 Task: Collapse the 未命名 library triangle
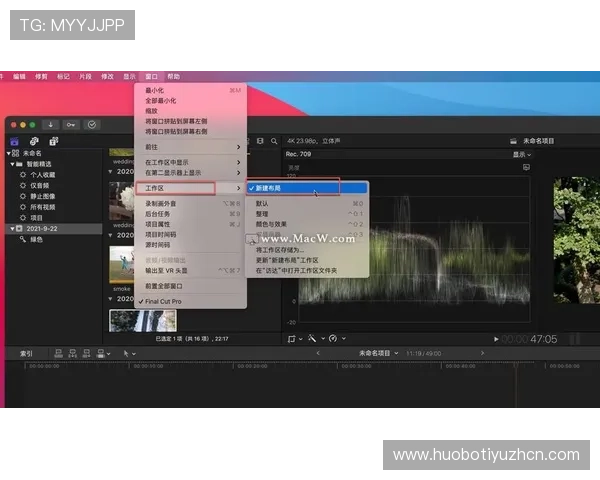click(8, 153)
